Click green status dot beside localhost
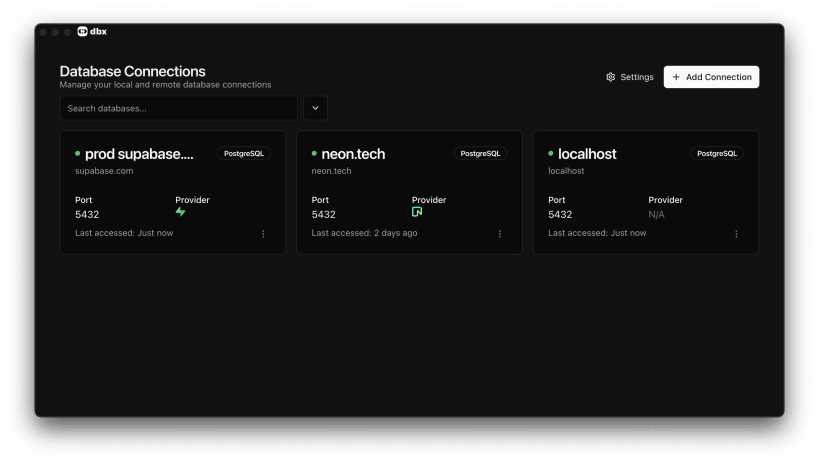 coord(552,154)
